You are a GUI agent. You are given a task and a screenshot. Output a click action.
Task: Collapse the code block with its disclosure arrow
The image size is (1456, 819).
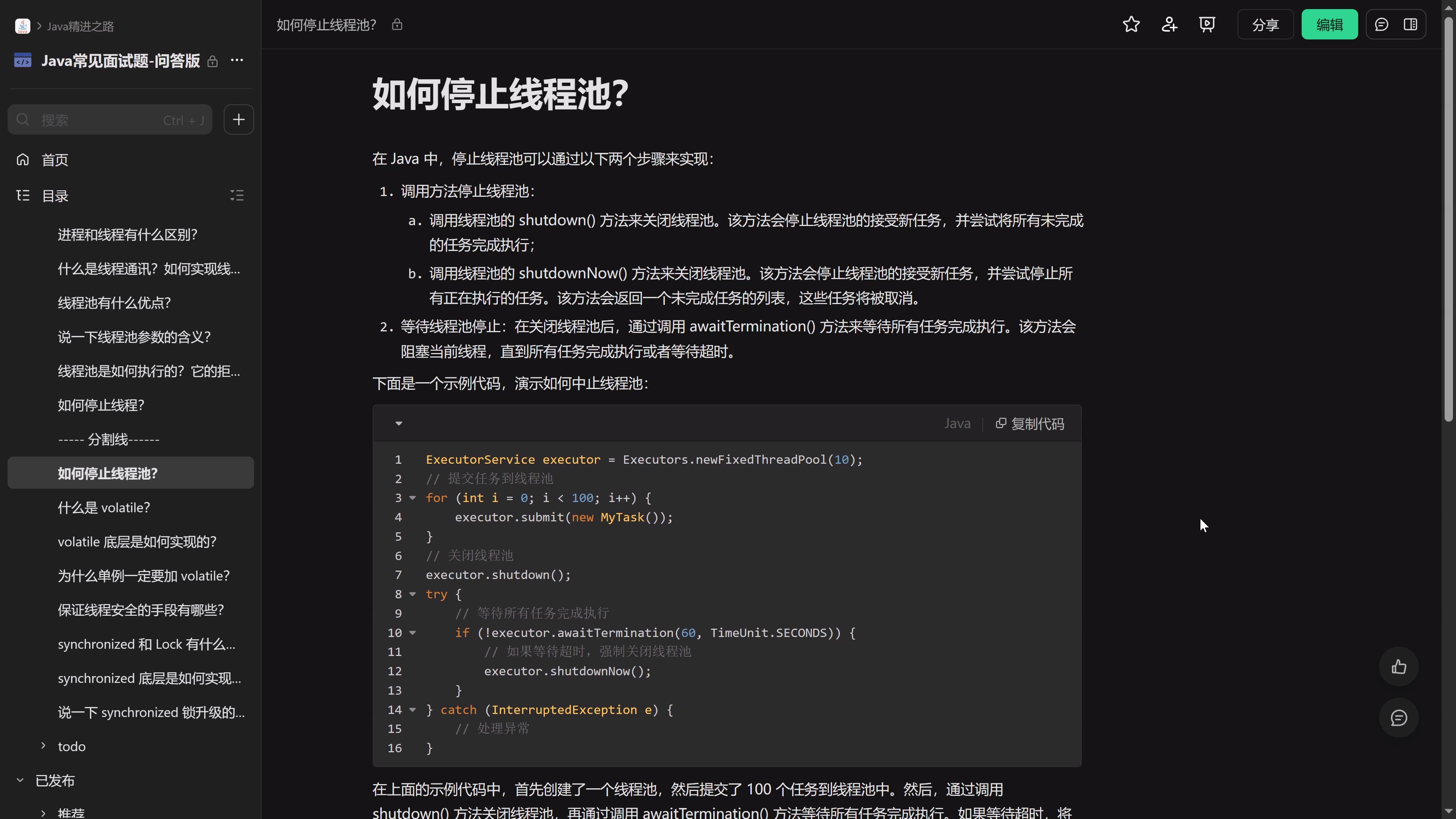point(399,424)
